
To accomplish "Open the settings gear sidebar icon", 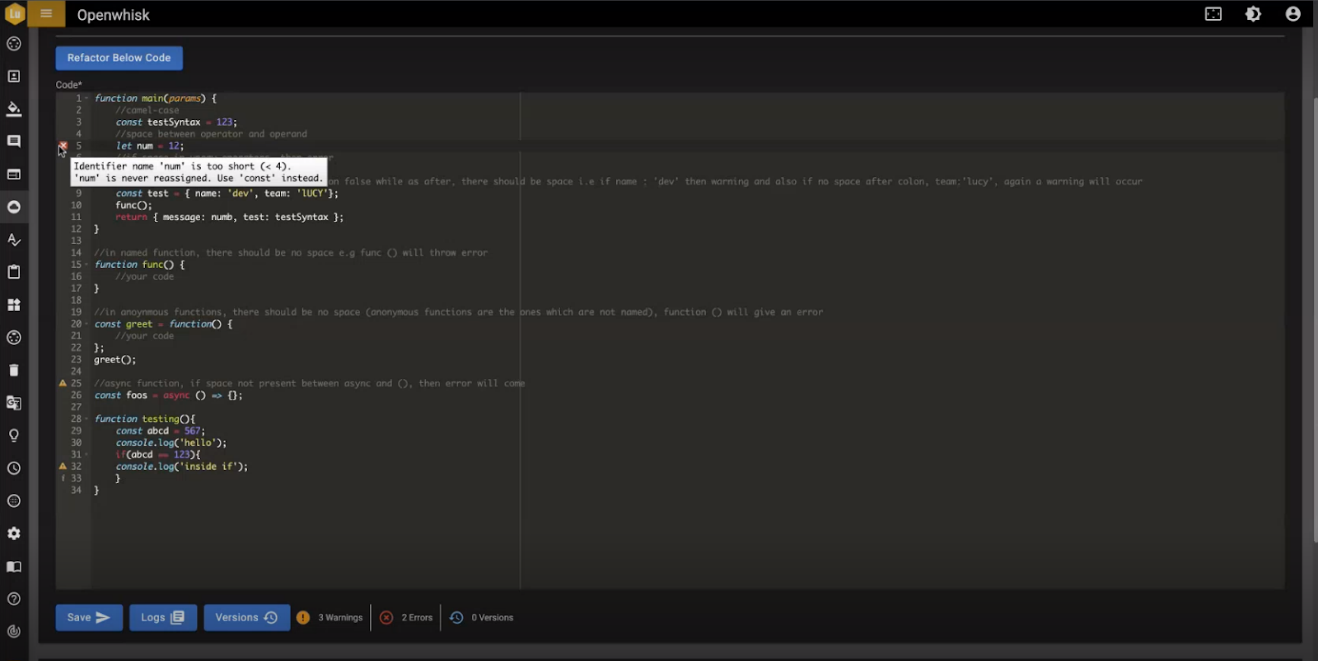I will coord(14,534).
